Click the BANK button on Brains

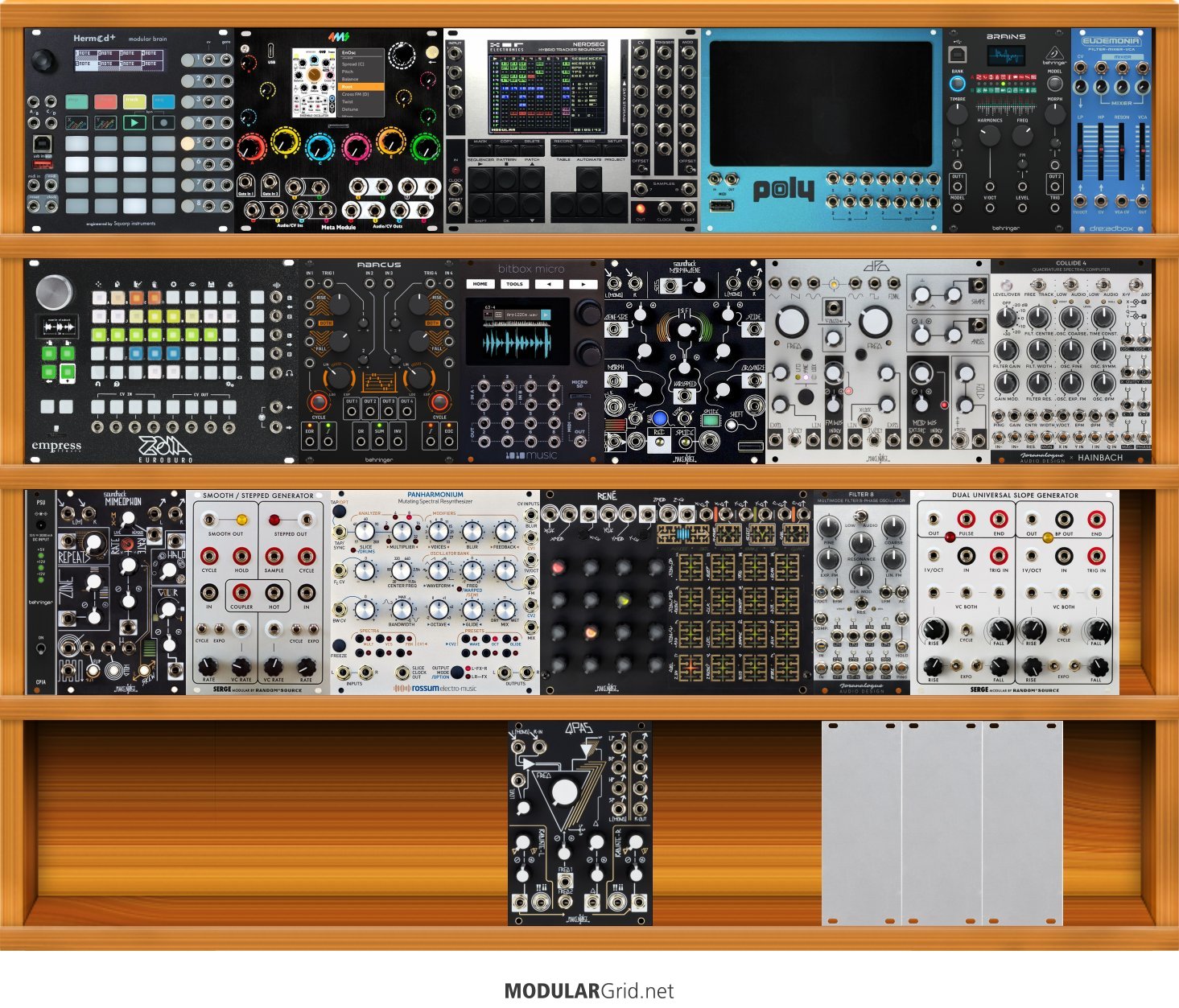[957, 84]
